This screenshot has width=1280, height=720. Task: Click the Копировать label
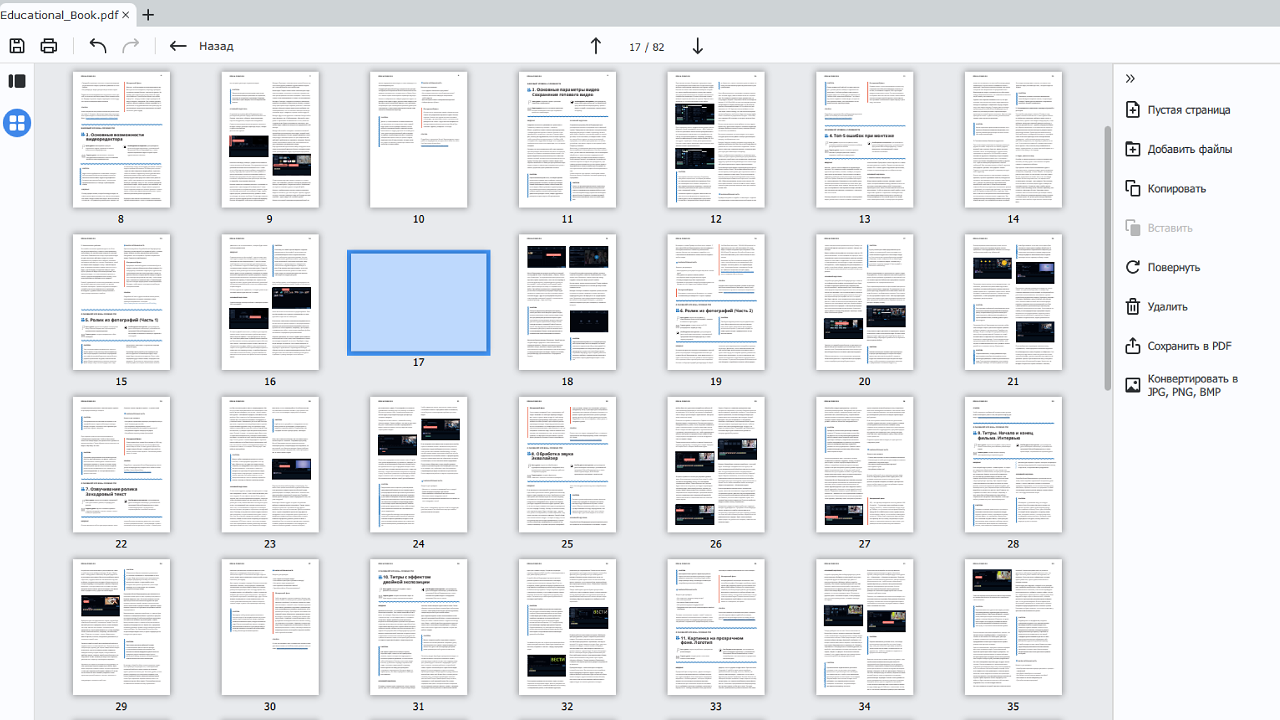point(1177,189)
